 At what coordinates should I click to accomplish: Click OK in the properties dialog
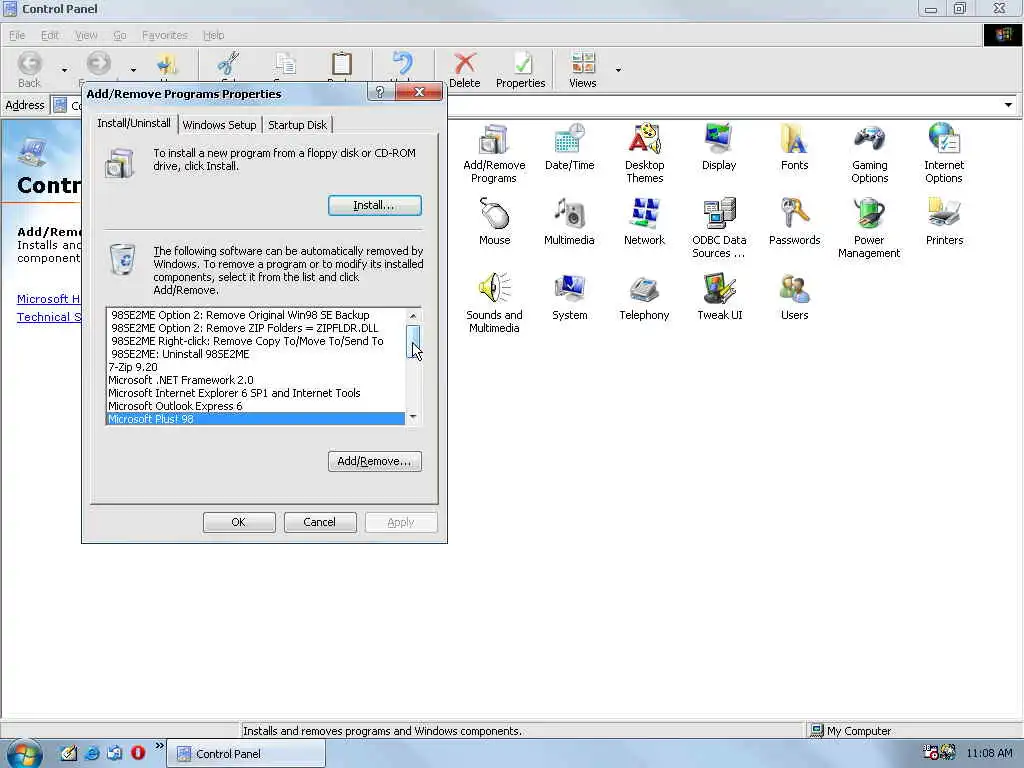[238, 522]
